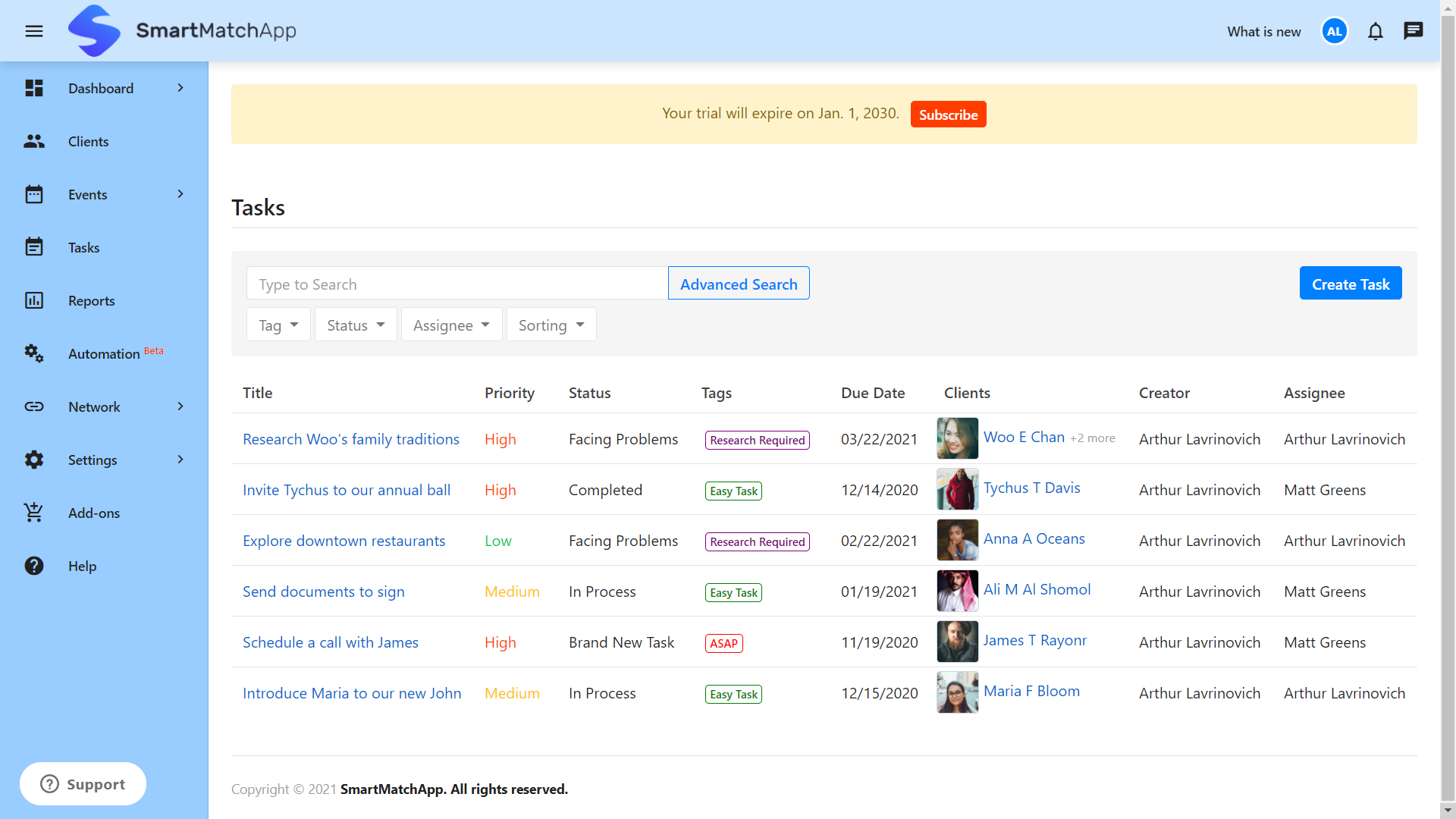Open Clients in the sidebar
The image size is (1456, 819).
tap(88, 142)
